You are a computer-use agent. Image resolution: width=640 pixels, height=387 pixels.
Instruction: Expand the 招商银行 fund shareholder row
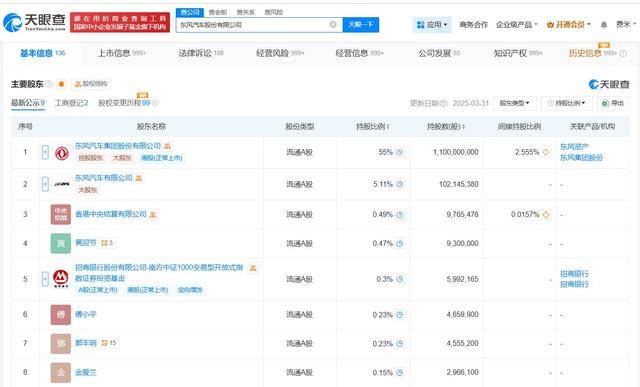coord(45,279)
